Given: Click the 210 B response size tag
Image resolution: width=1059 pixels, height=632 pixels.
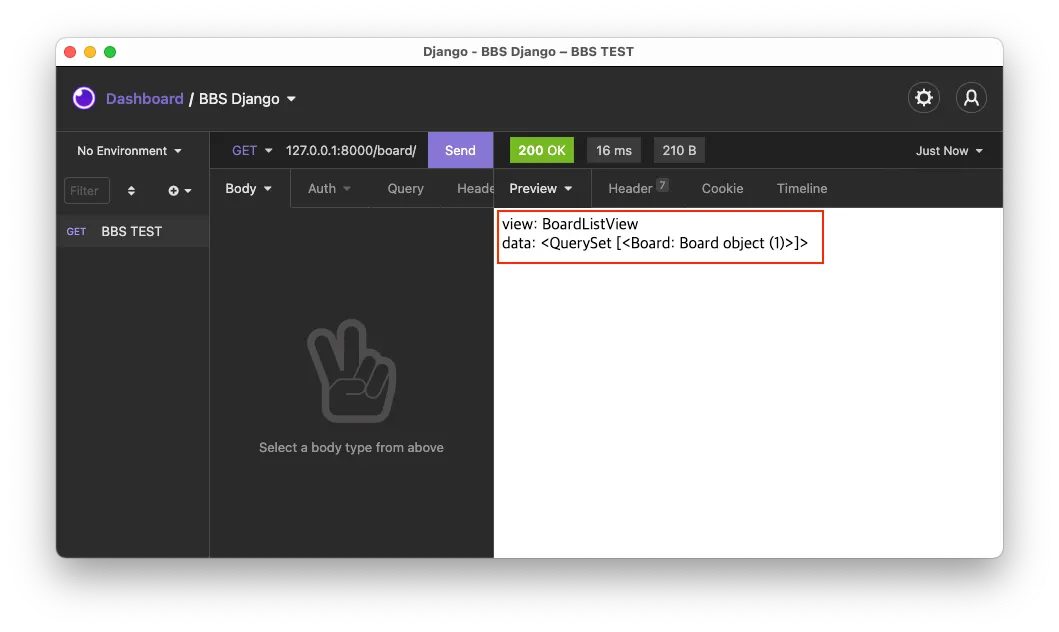Looking at the screenshot, I should tap(679, 151).
